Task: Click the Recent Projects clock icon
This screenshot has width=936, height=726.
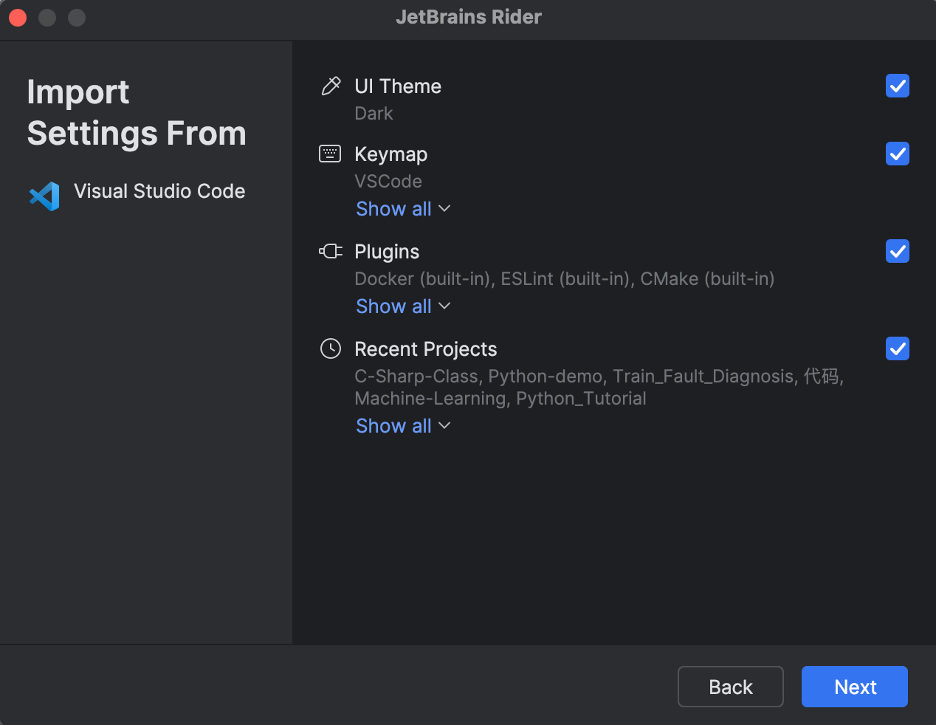Action: [331, 349]
